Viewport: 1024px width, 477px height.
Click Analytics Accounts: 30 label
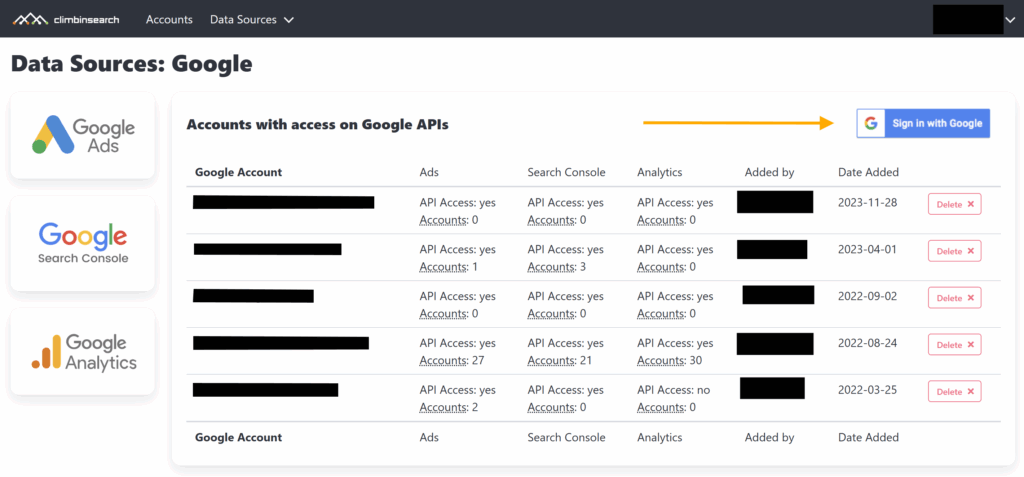(667, 361)
